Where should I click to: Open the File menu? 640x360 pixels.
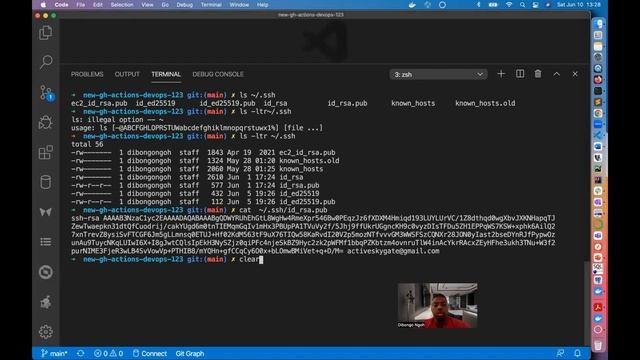pos(81,5)
